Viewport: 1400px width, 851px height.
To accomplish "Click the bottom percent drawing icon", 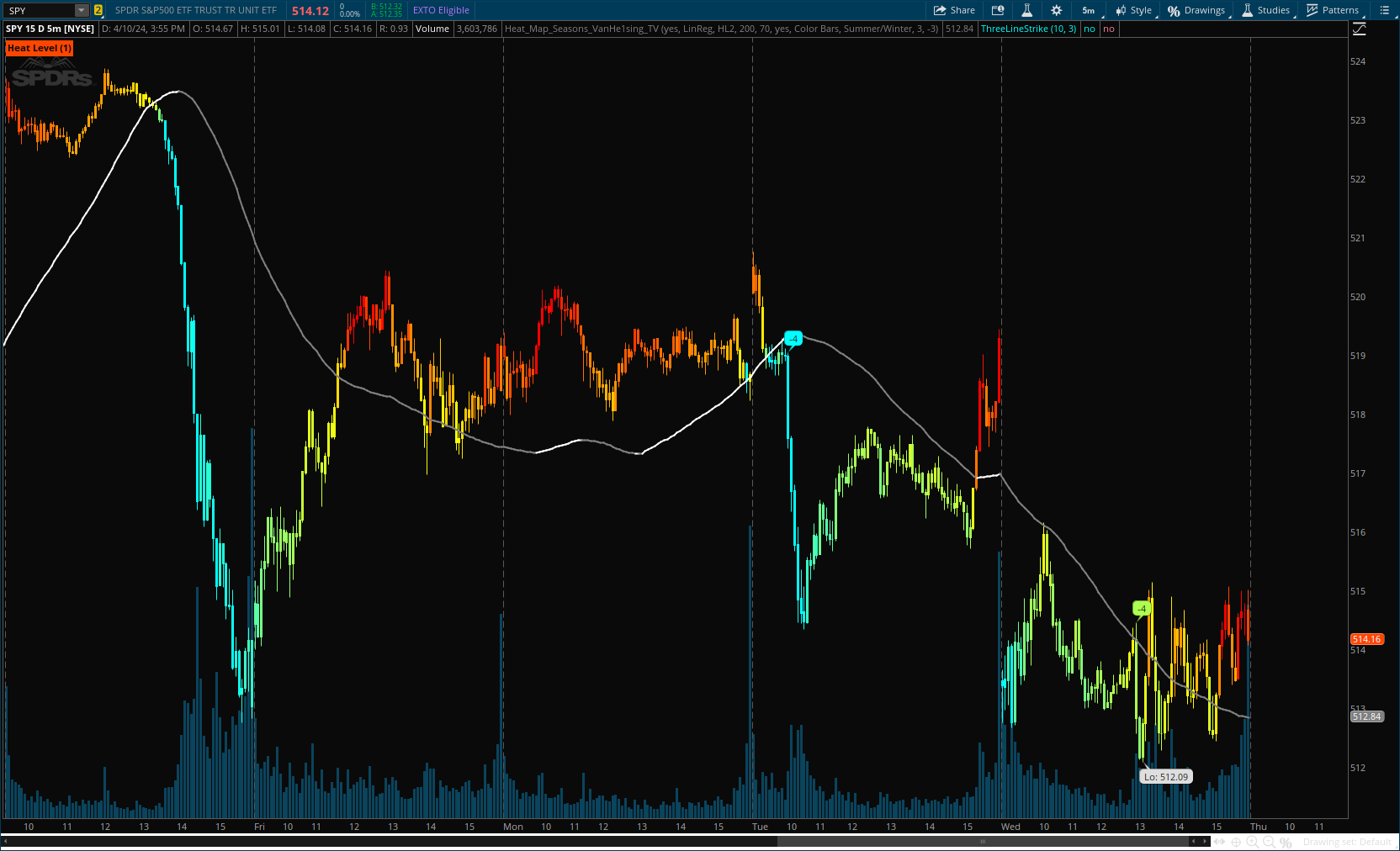I will pyautogui.click(x=1286, y=842).
